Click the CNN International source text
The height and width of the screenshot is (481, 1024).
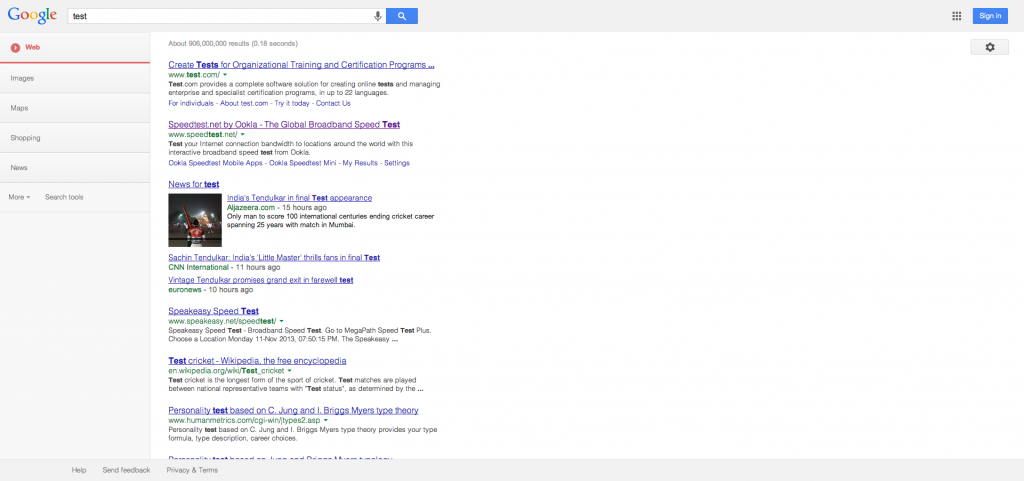coord(199,267)
